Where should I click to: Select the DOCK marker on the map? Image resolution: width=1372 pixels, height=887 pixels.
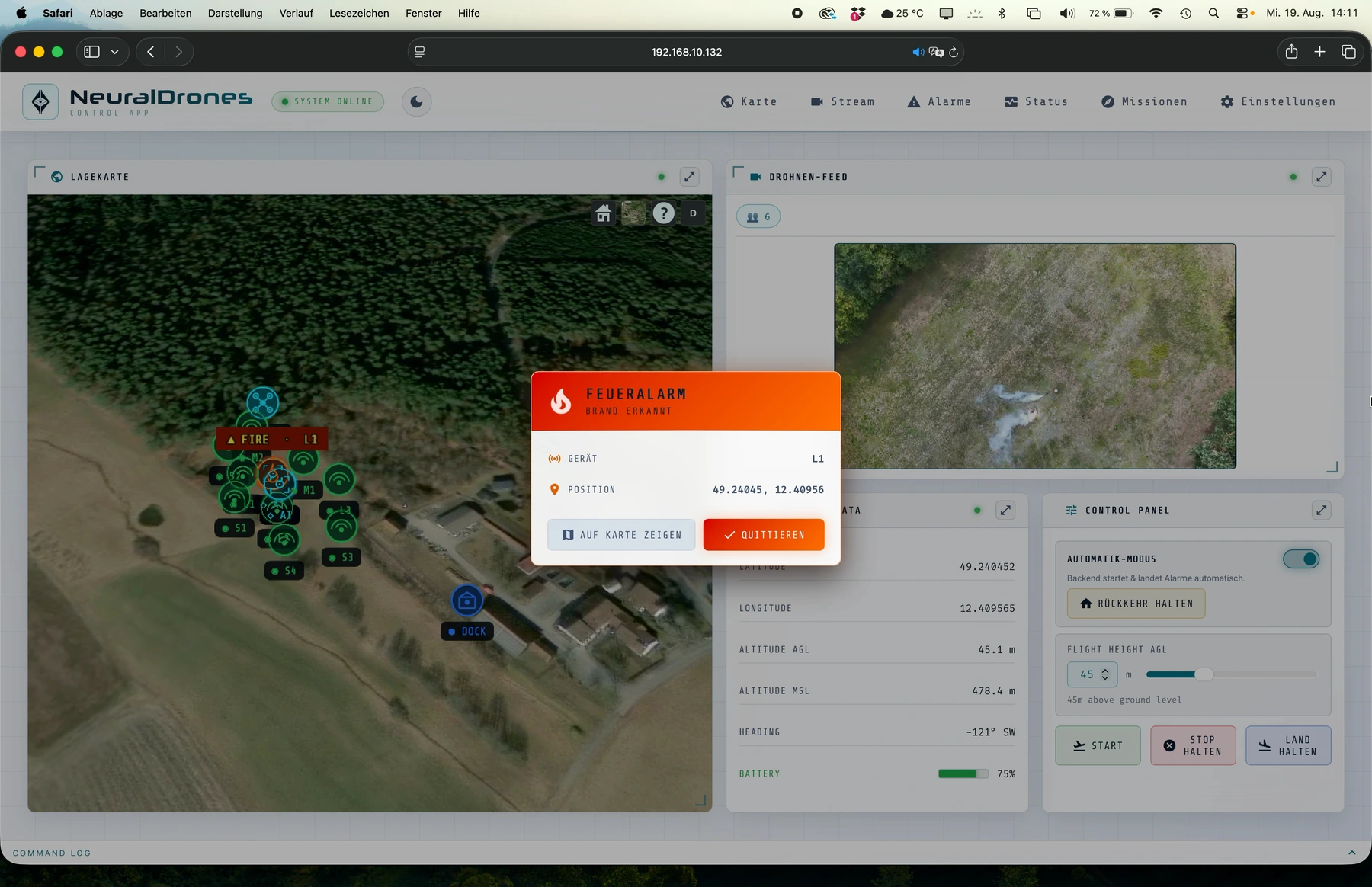(x=466, y=601)
